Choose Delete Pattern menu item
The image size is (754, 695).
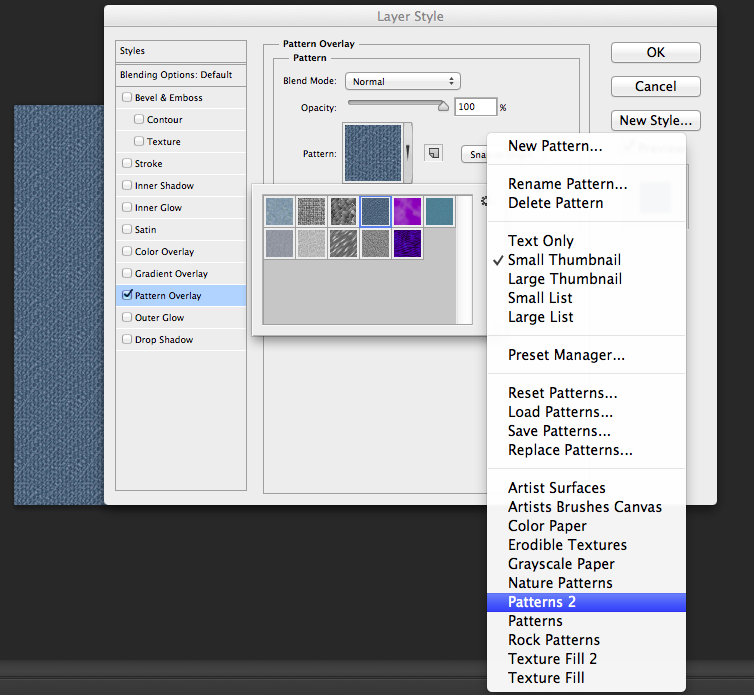586,203
